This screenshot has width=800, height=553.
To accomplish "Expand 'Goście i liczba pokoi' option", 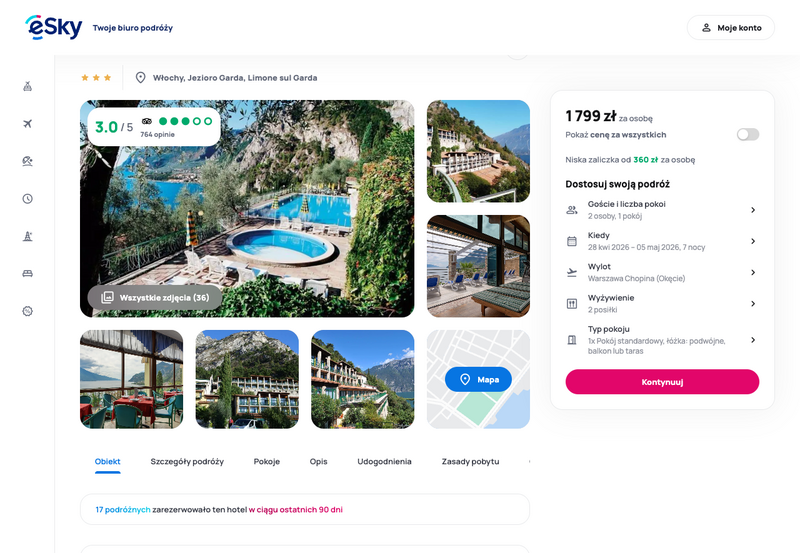I will (662, 210).
